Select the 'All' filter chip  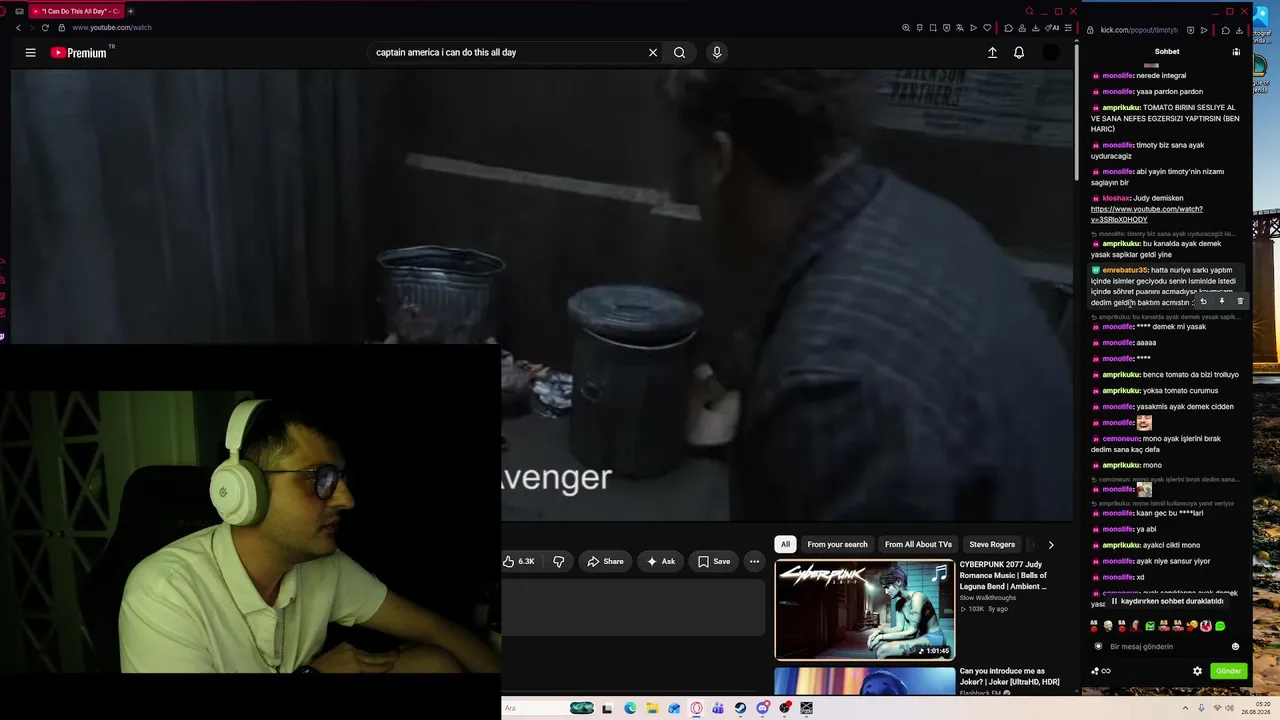click(x=785, y=545)
